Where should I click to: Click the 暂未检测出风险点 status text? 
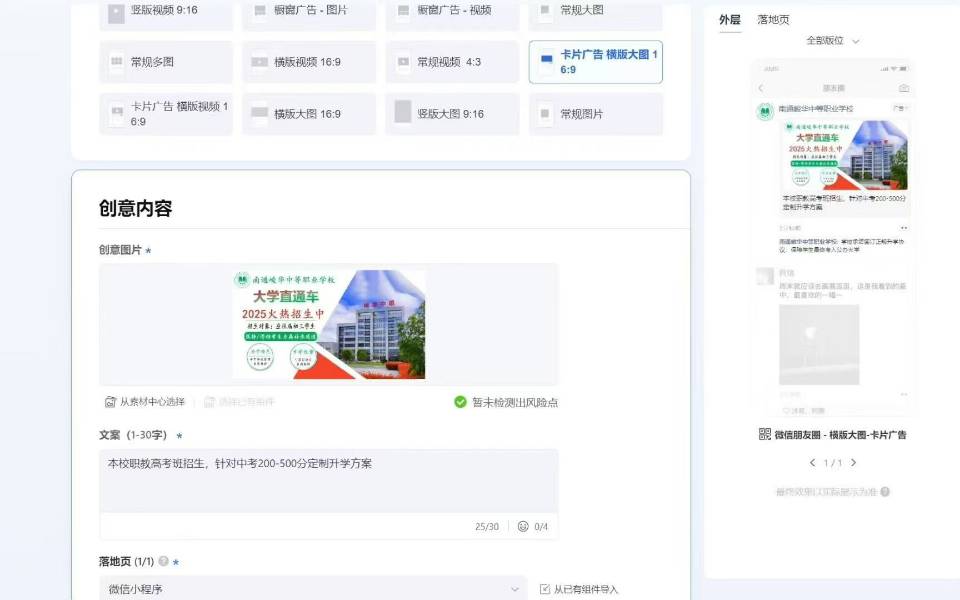(515, 402)
